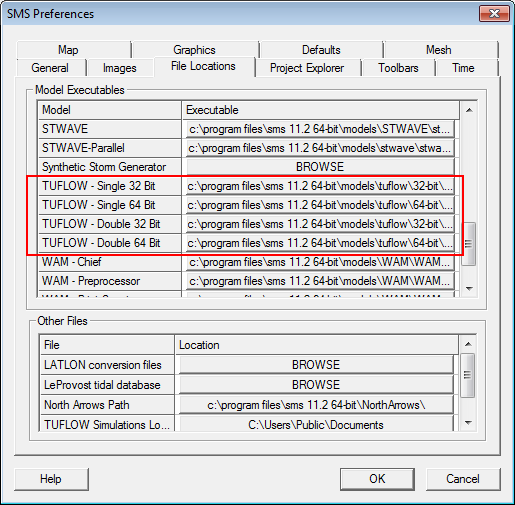Select the Toolbars tab
The image size is (515, 505).
pos(398,68)
